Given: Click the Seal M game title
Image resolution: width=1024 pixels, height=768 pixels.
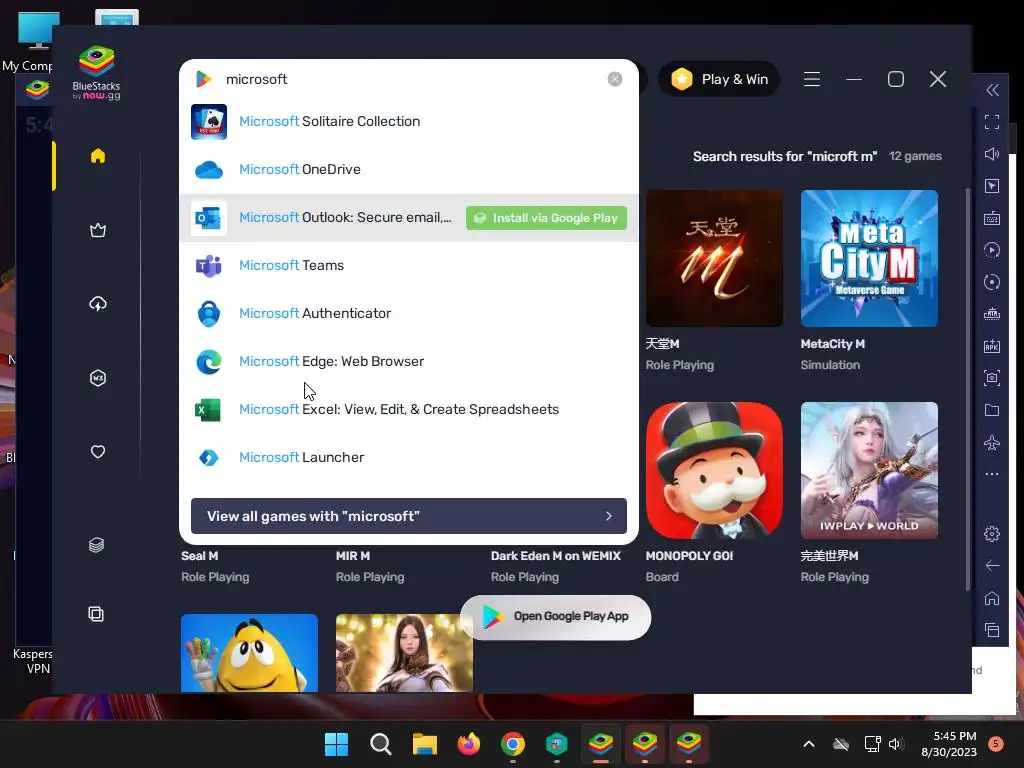Looking at the screenshot, I should coord(200,556).
